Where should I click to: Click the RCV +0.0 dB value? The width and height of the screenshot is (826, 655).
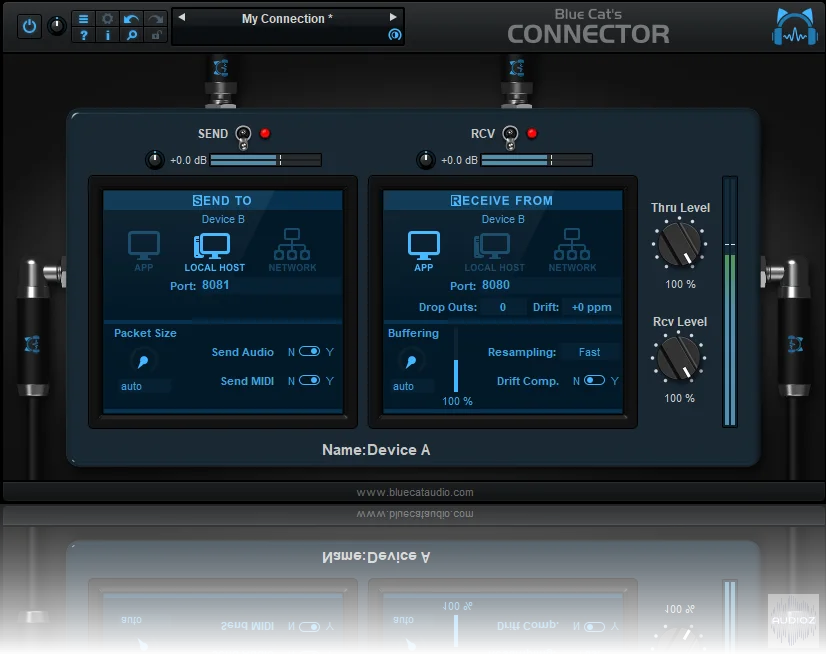tap(459, 160)
